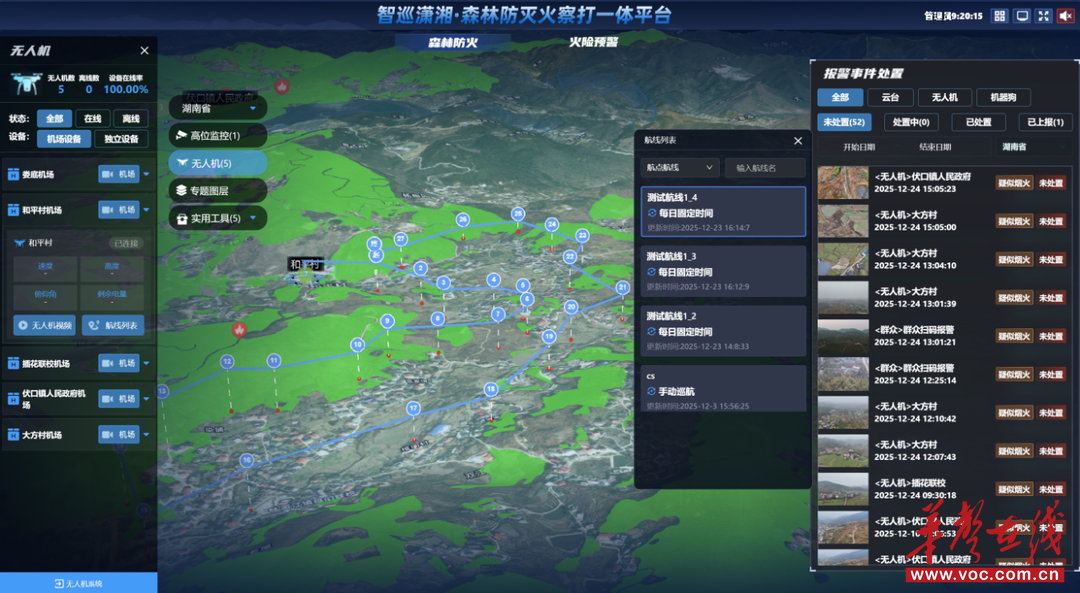Expand the 实用工具(5) map menu

pyautogui.click(x=217, y=218)
